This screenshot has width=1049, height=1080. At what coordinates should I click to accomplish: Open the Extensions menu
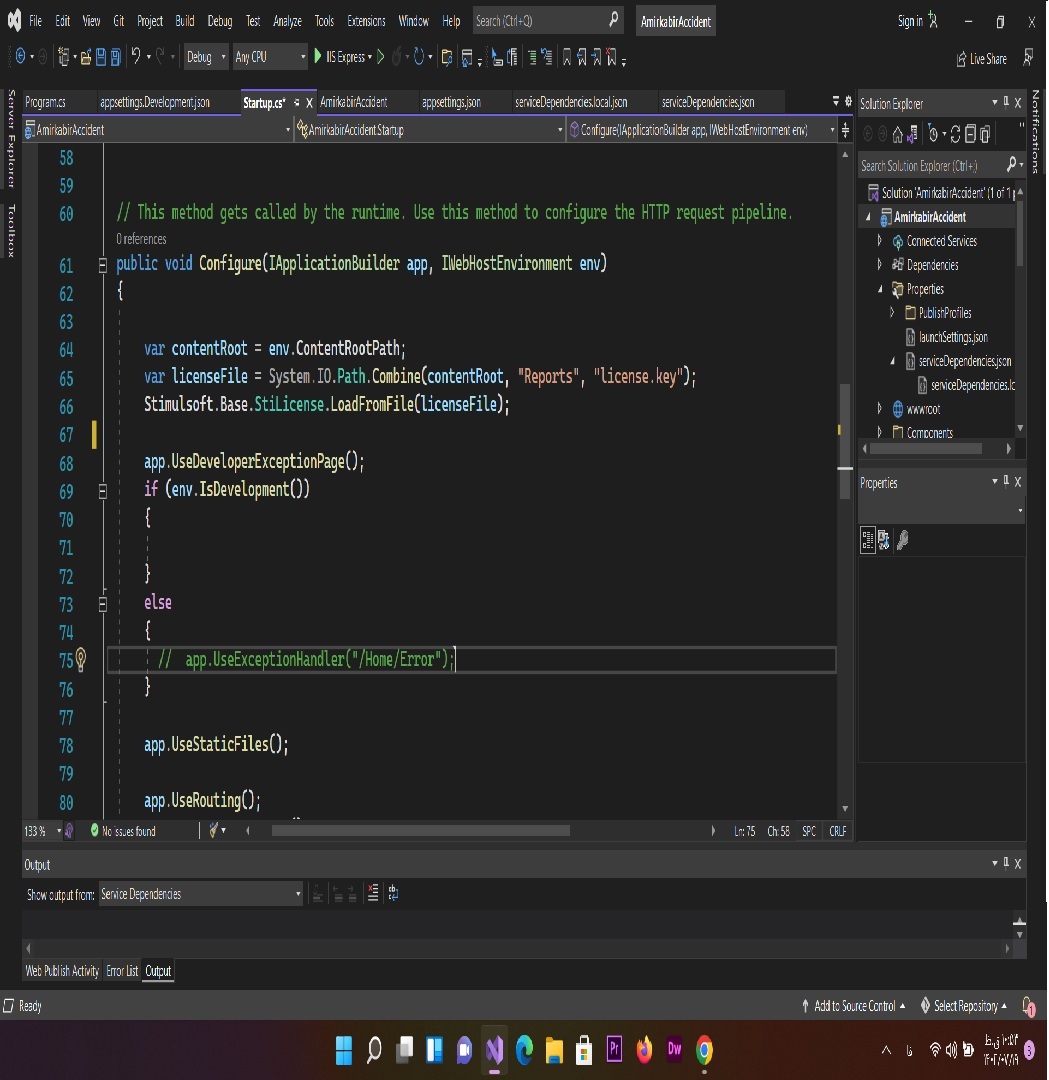(x=366, y=21)
